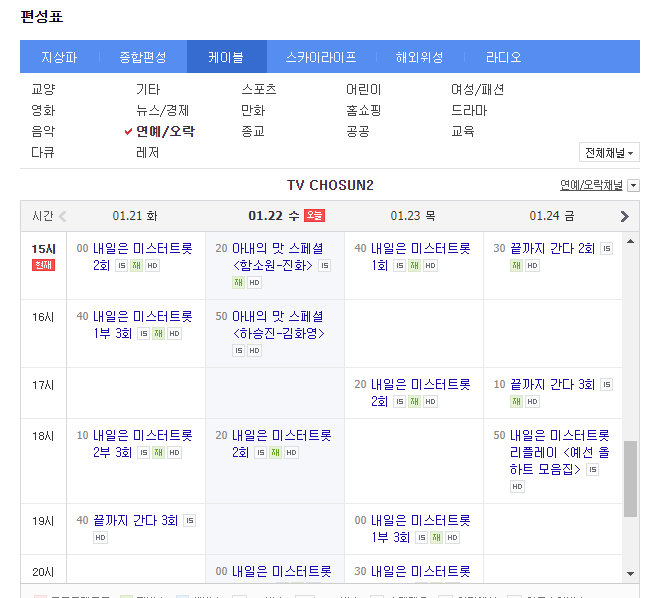Click the next date right arrow

click(x=625, y=216)
